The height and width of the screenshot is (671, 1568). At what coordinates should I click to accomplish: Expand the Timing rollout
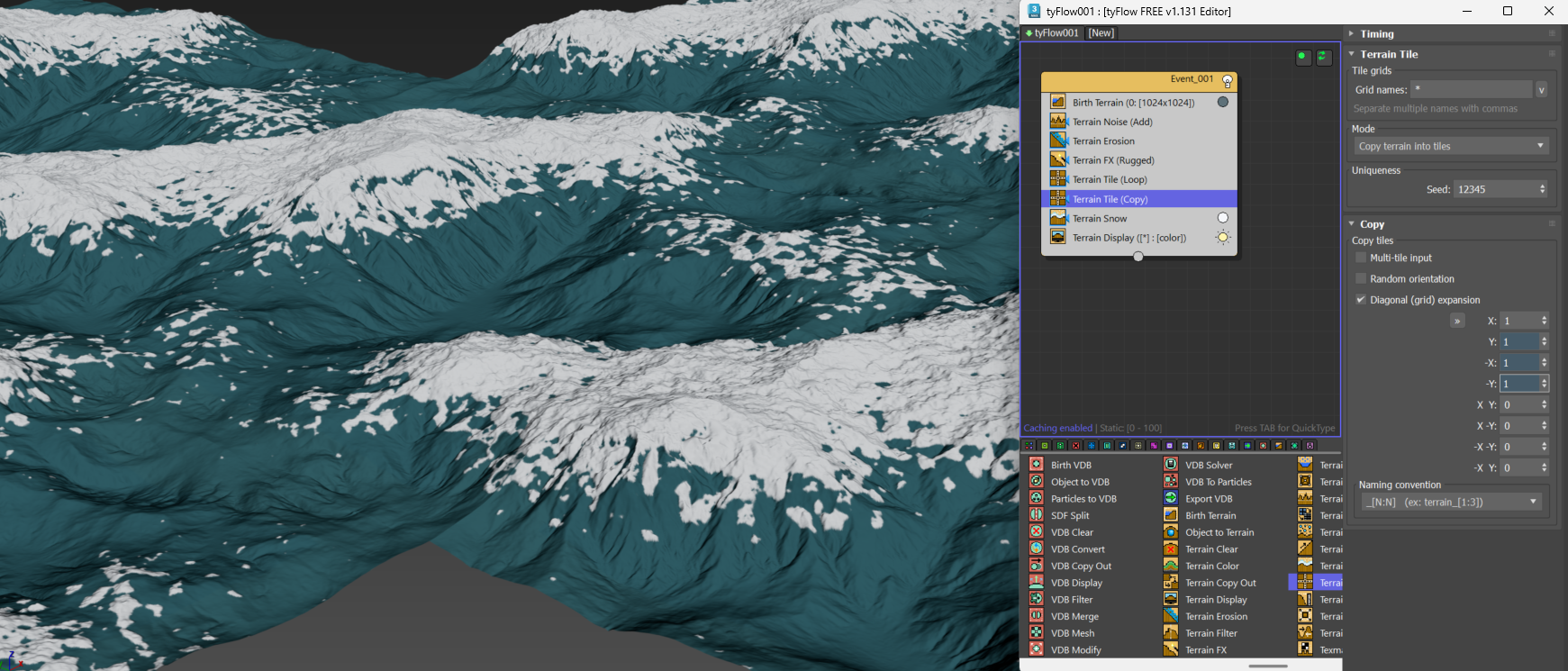1376,33
